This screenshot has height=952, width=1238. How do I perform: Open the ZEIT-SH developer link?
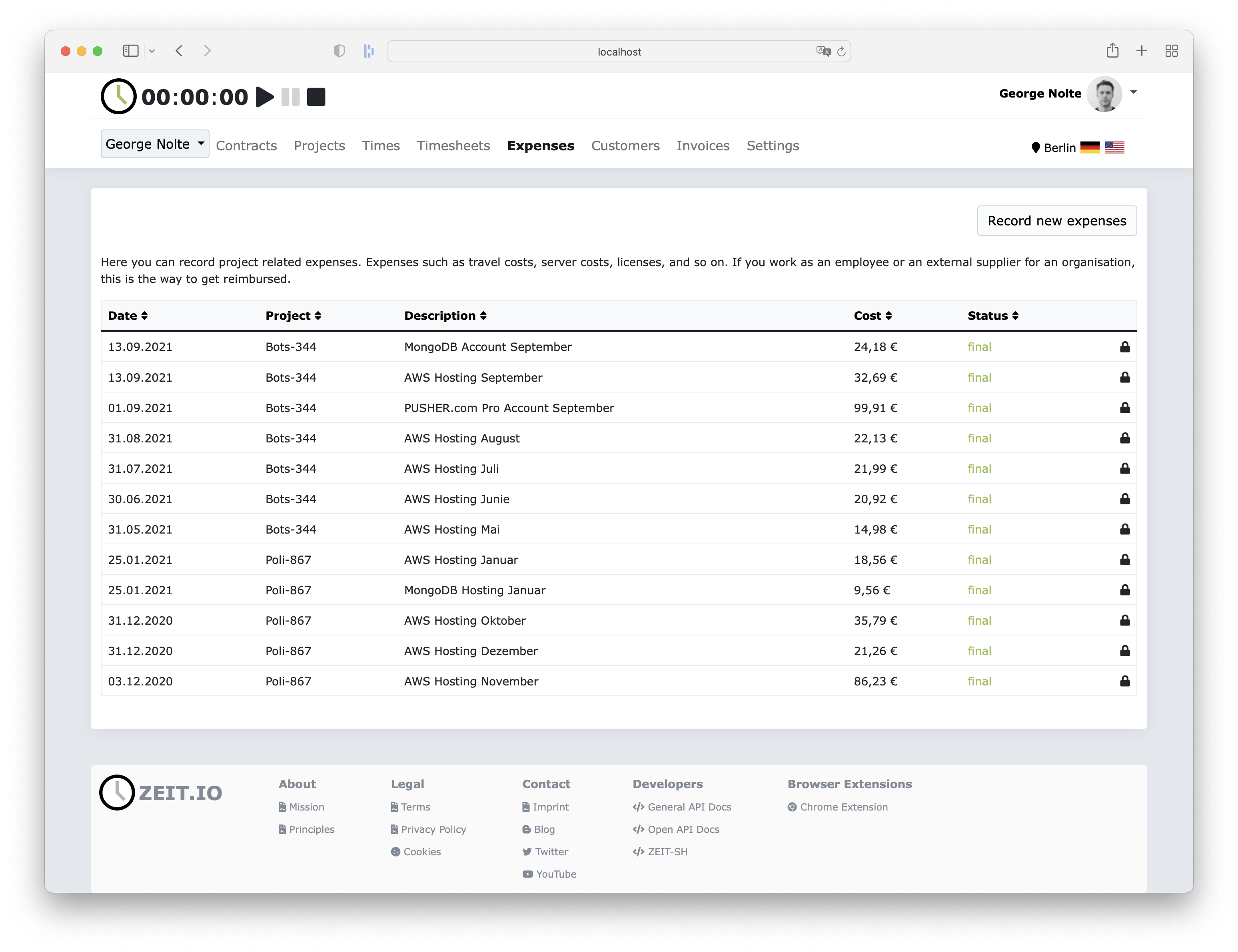(660, 852)
